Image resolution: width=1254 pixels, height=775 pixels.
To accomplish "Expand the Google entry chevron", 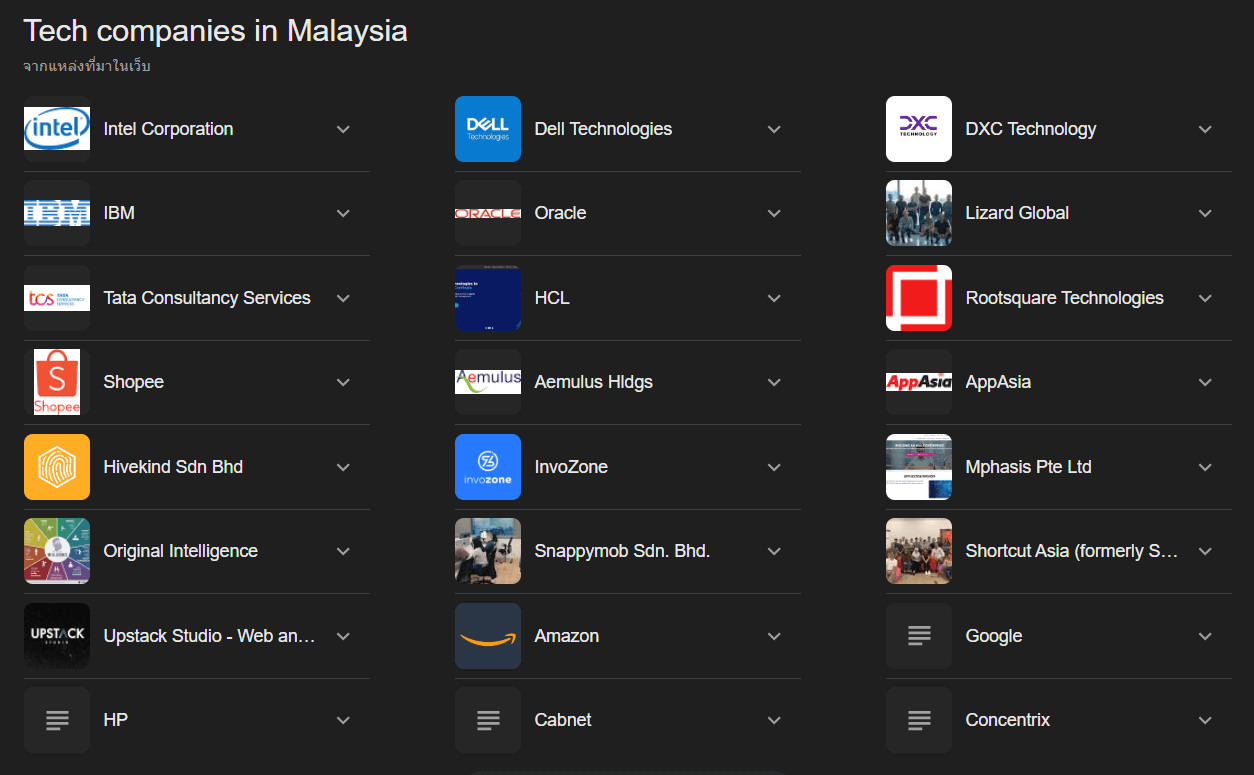I will 1205,636.
